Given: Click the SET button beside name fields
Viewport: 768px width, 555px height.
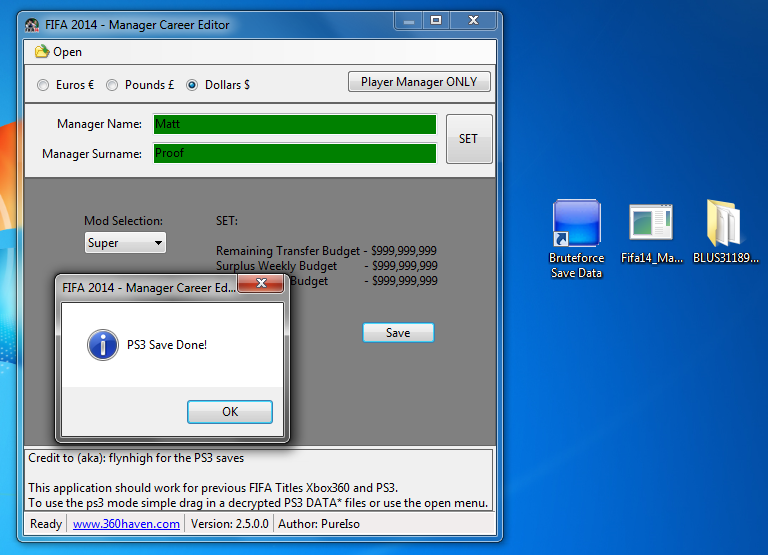Looking at the screenshot, I should click(469, 139).
